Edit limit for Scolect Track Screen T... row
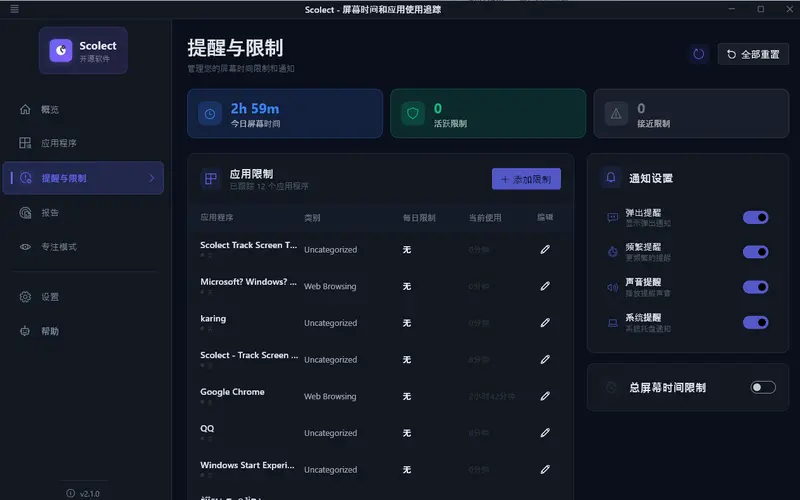 click(545, 249)
